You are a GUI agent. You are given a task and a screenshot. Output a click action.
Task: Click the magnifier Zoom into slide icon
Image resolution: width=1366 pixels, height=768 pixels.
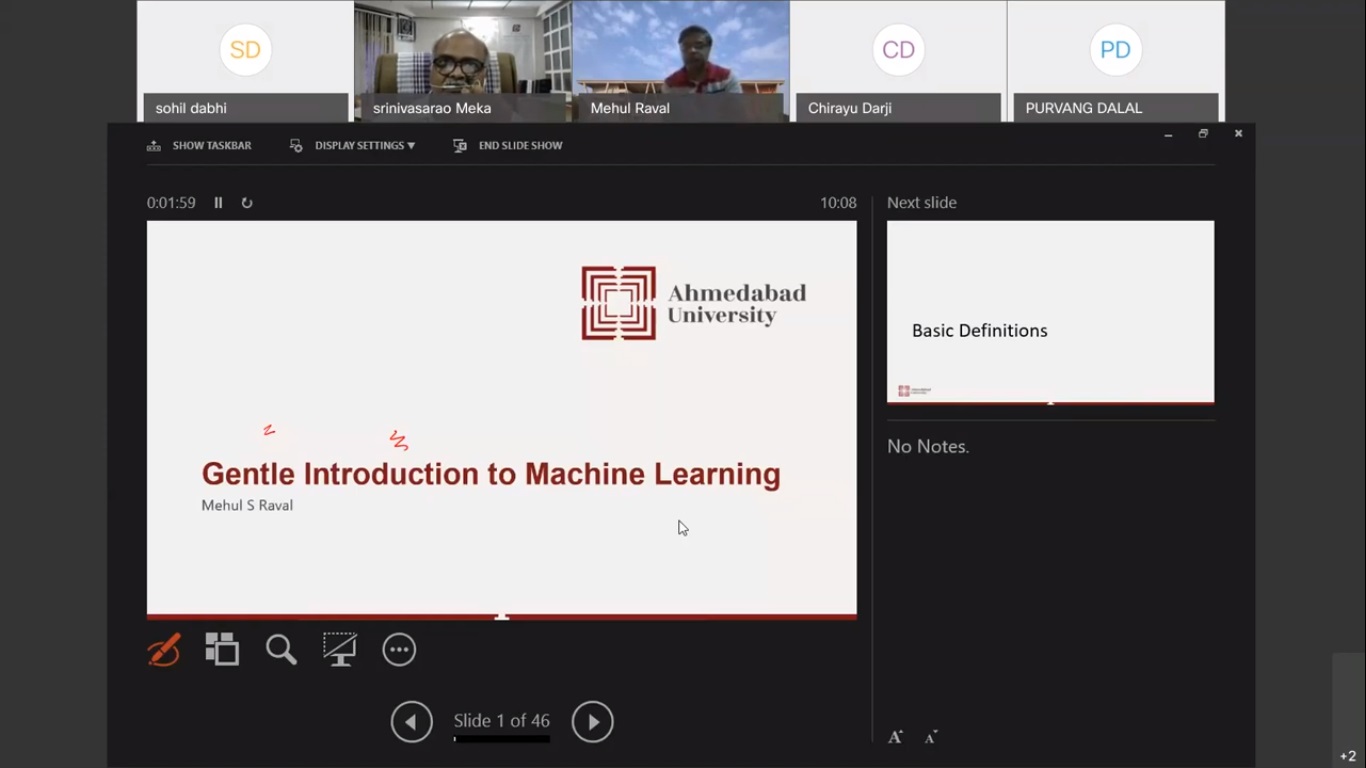pyautogui.click(x=281, y=650)
